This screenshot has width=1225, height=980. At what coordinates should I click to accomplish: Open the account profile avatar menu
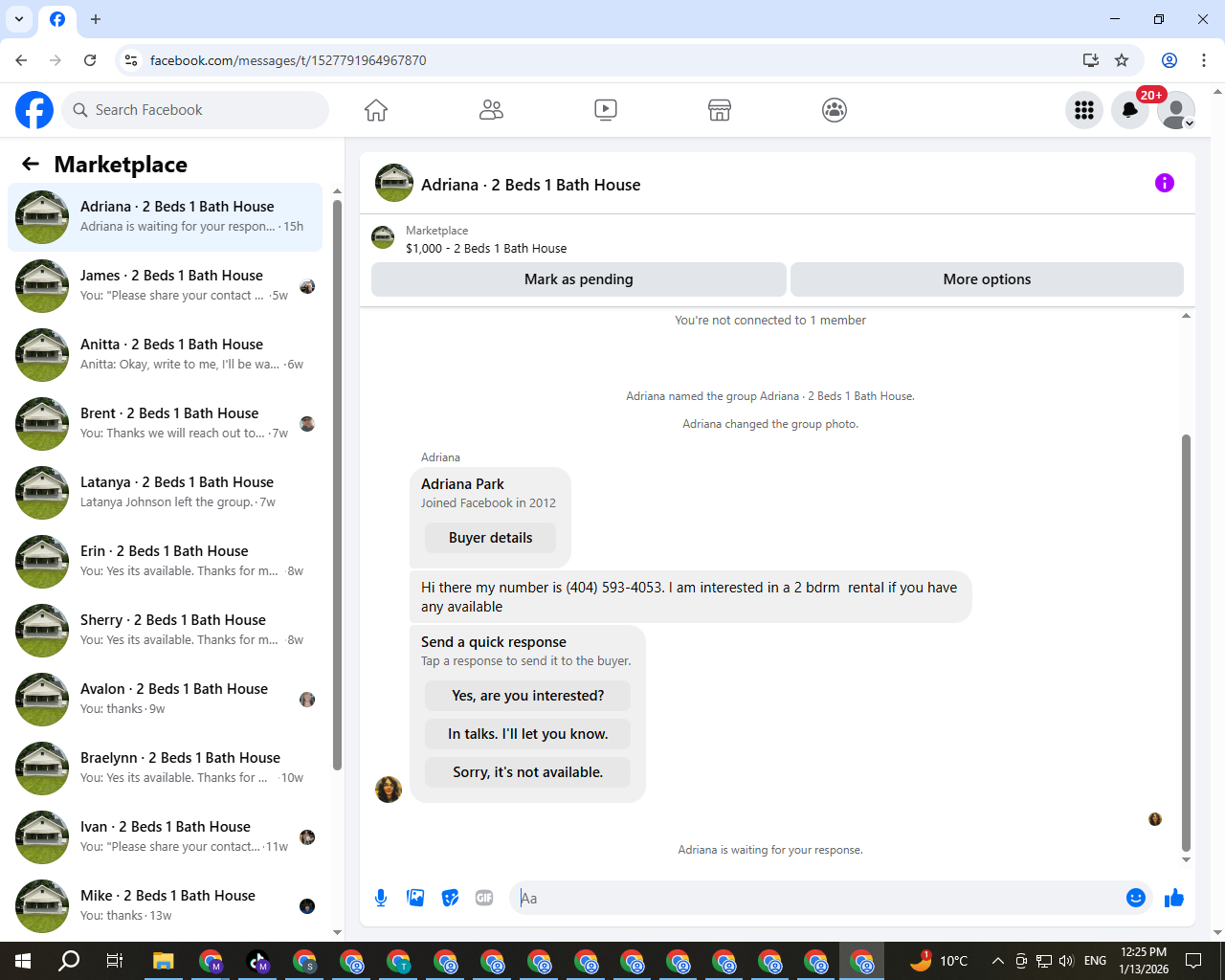point(1176,110)
